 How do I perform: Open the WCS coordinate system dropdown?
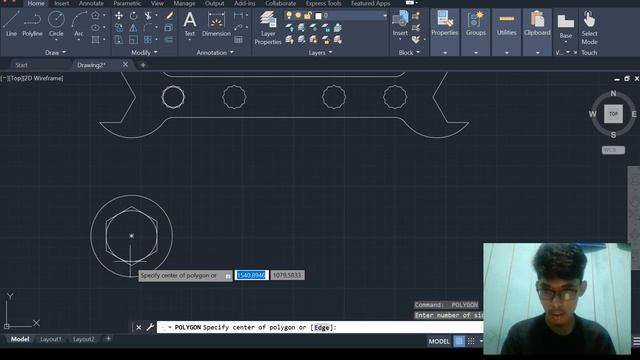(613, 150)
